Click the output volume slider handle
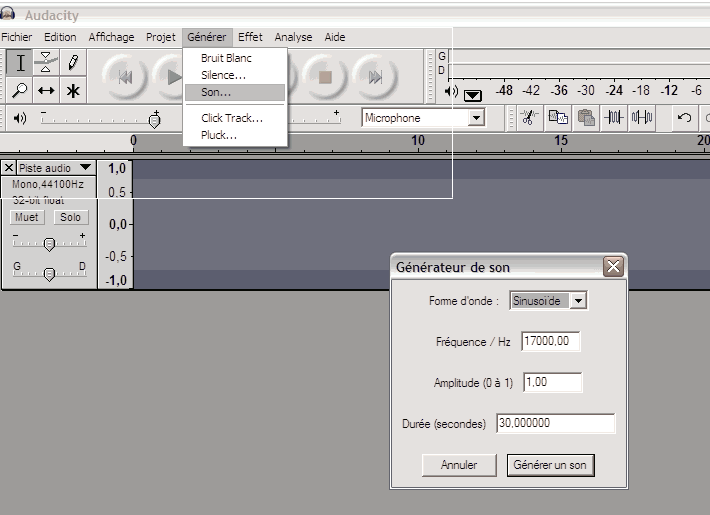The height and width of the screenshot is (515, 710). coord(155,120)
